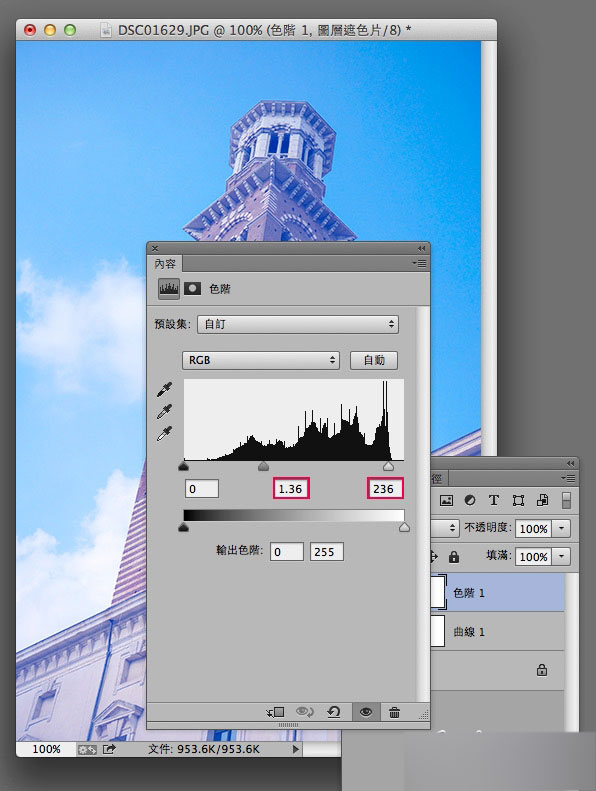Click the input black point slider handle
Viewport: 596px width, 791px height.
[x=184, y=466]
